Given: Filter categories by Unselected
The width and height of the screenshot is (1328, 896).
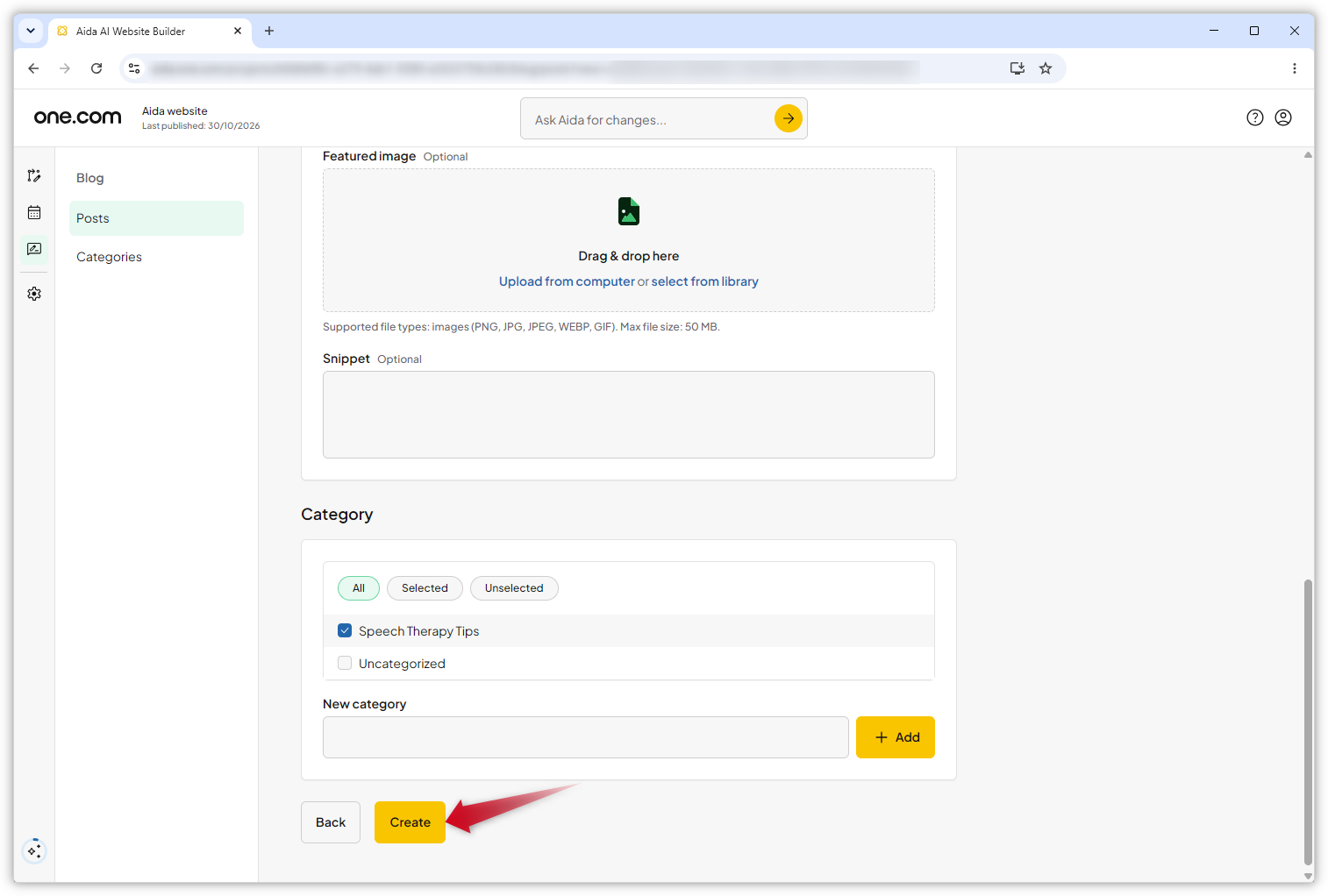Looking at the screenshot, I should pyautogui.click(x=514, y=588).
